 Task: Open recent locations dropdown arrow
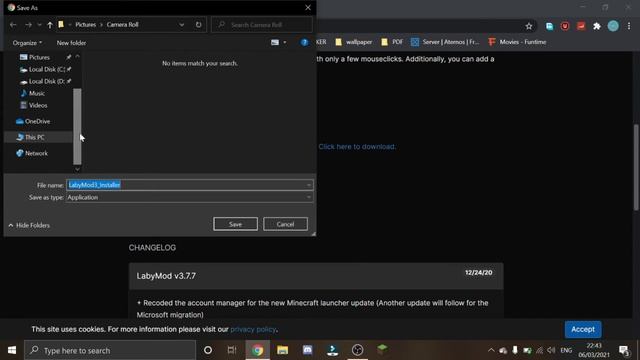[39, 25]
